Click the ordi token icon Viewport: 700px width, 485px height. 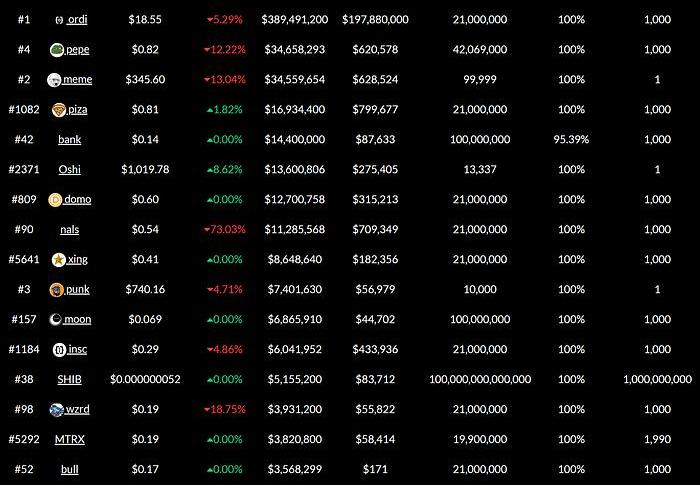tap(59, 20)
